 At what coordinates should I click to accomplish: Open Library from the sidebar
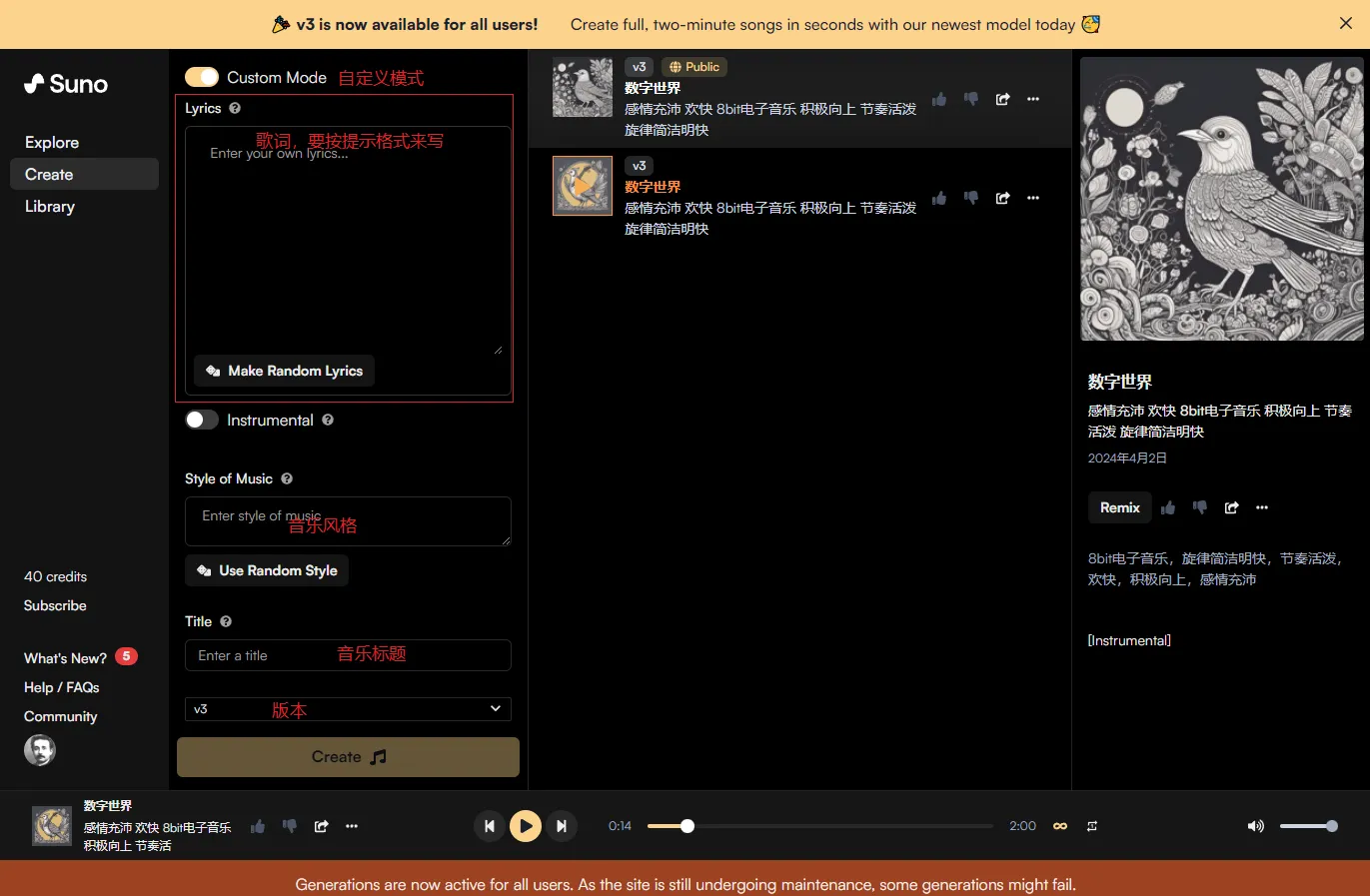[50, 207]
